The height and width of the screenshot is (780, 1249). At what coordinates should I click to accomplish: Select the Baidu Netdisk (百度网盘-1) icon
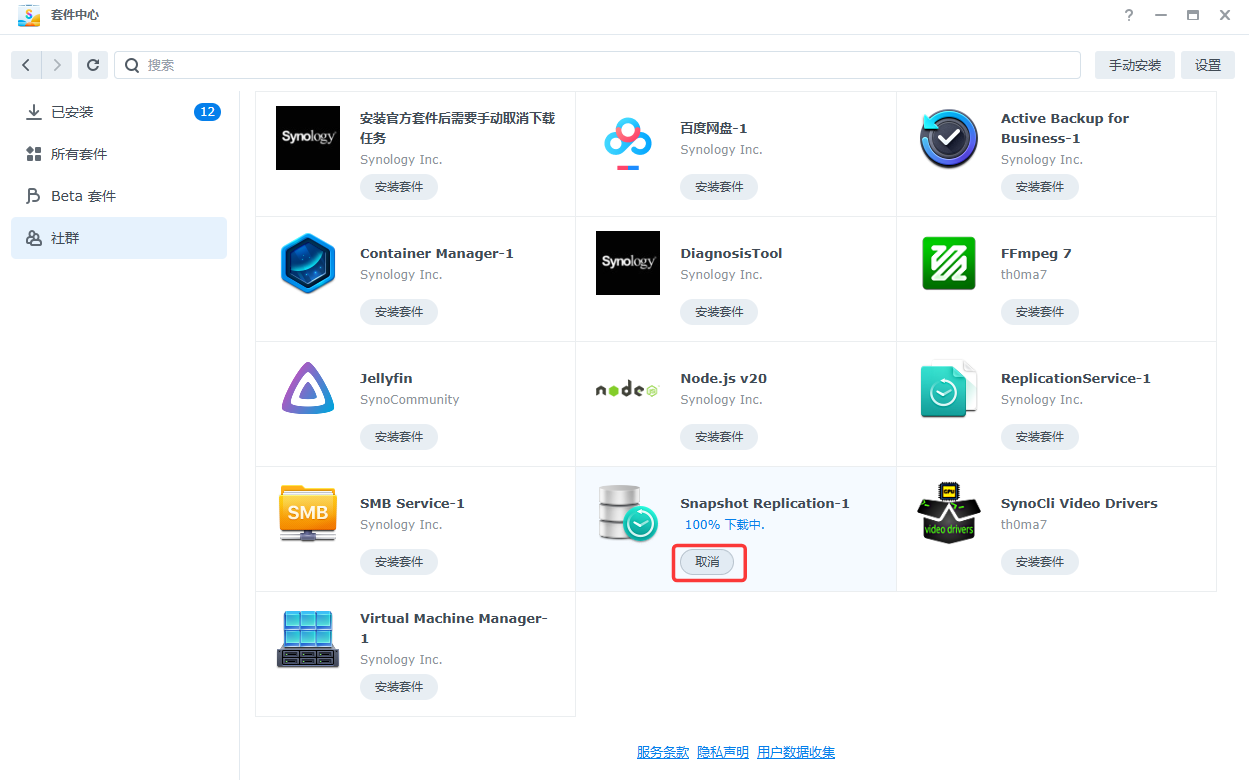pyautogui.click(x=628, y=144)
